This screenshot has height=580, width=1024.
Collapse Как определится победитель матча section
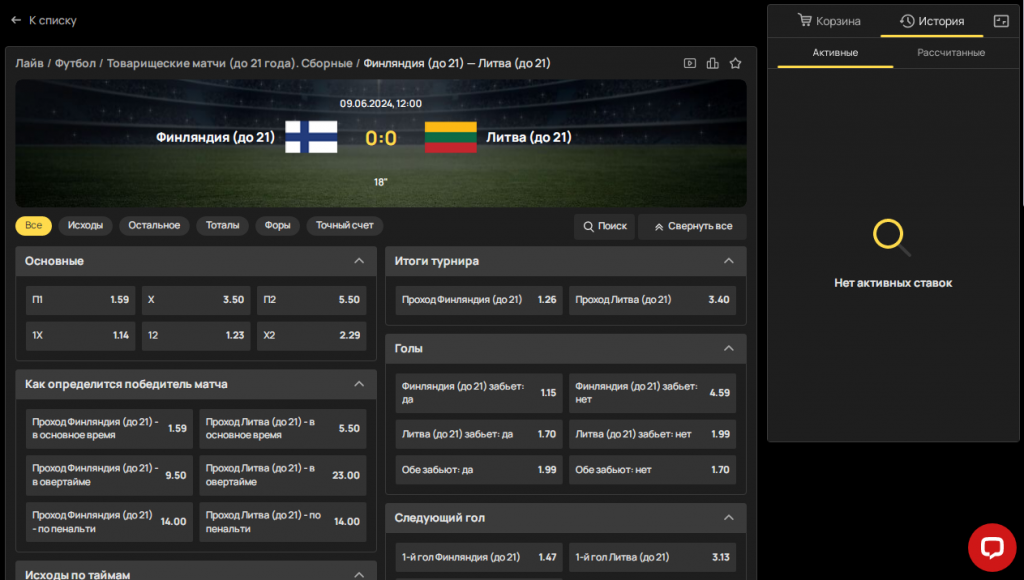359,384
